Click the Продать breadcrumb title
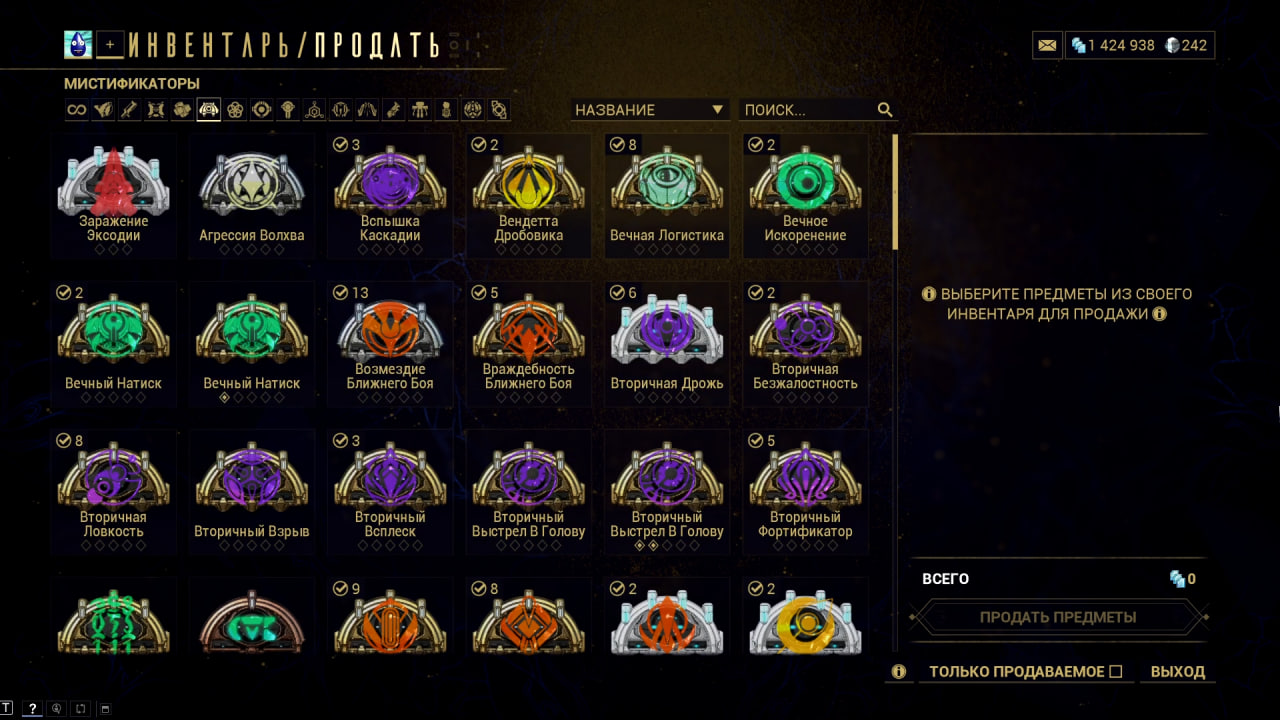The width and height of the screenshot is (1280, 720). click(x=377, y=45)
